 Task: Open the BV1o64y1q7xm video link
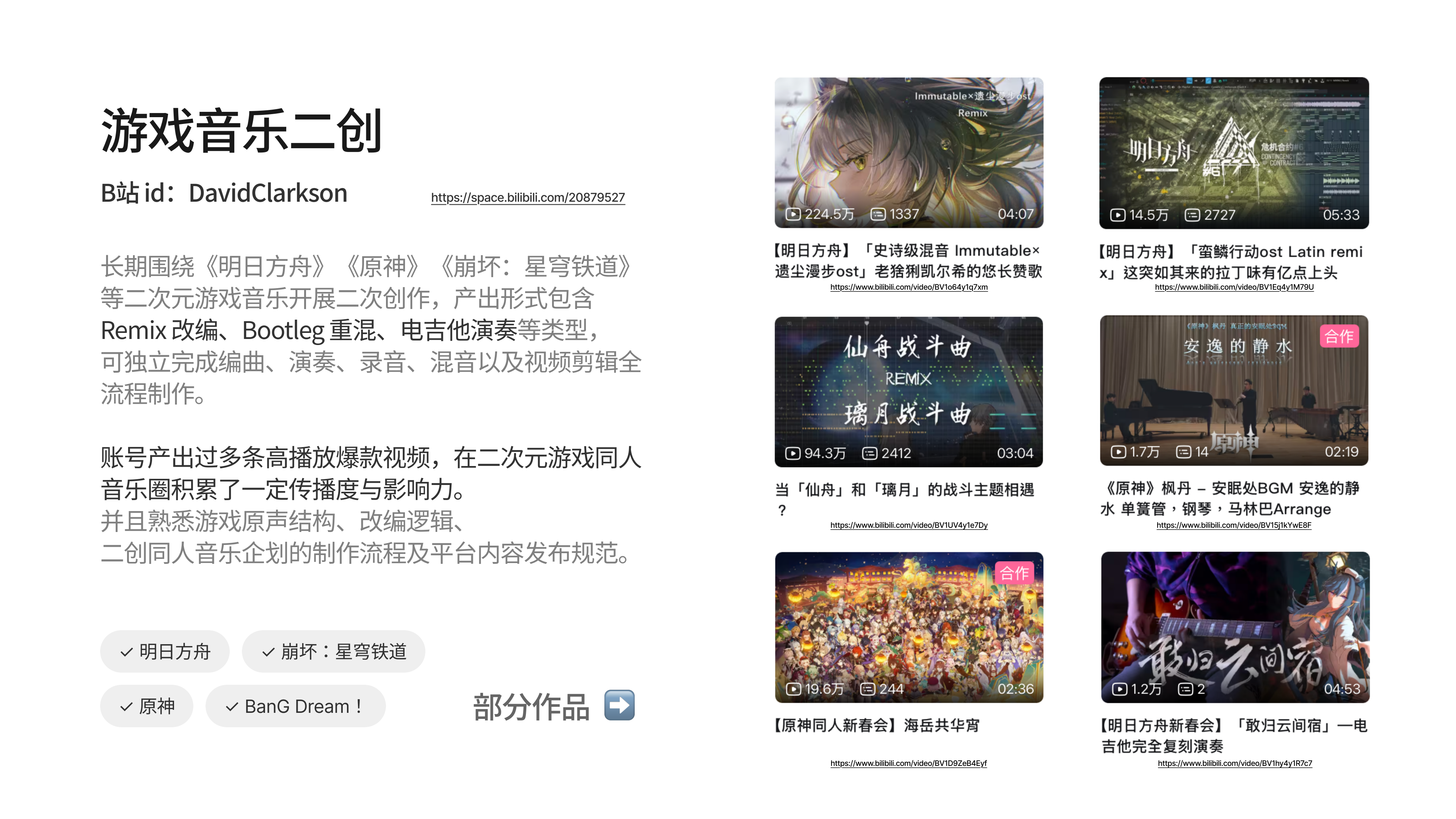(909, 287)
